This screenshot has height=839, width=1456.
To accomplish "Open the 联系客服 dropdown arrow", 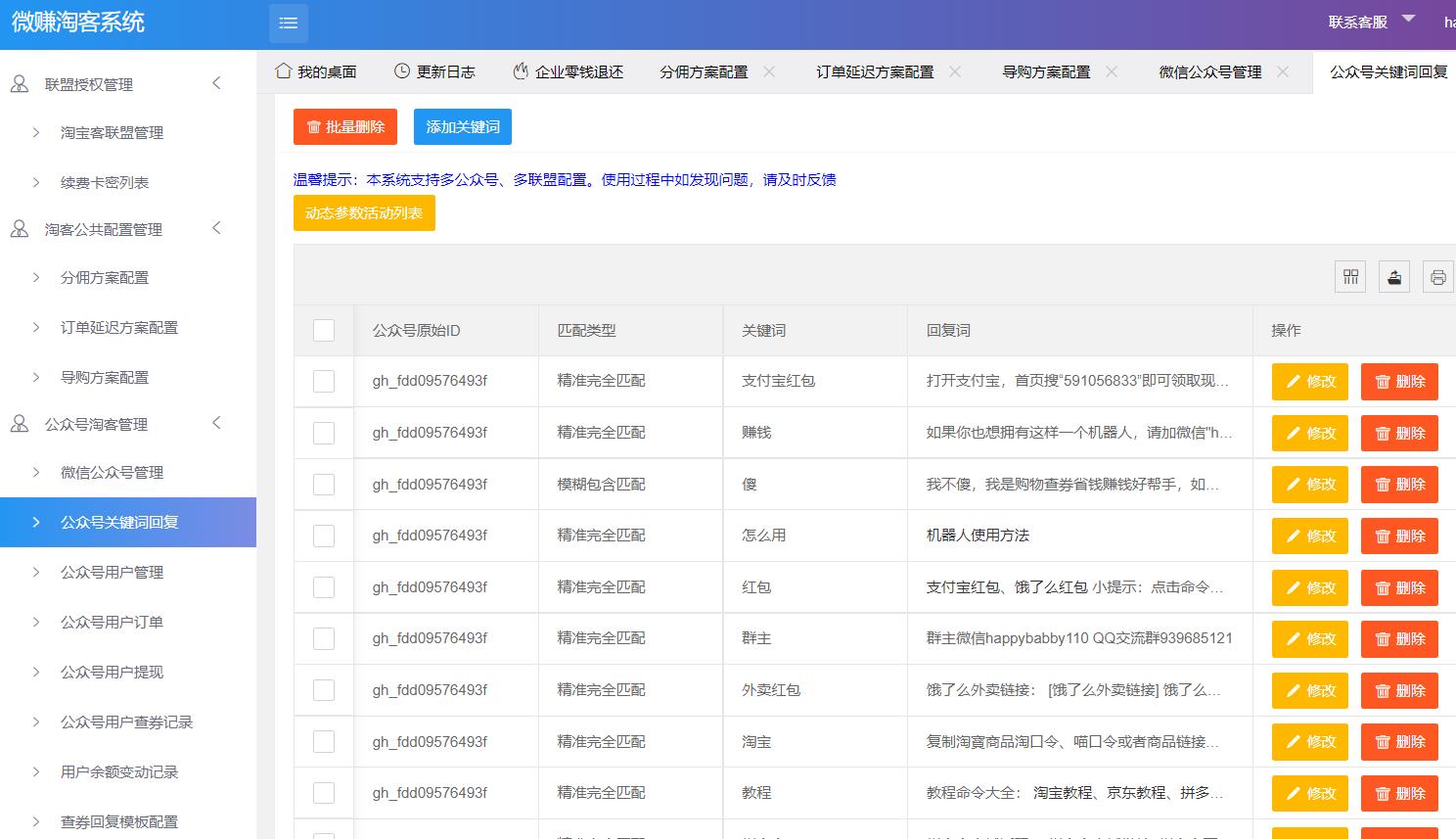I will click(1409, 19).
